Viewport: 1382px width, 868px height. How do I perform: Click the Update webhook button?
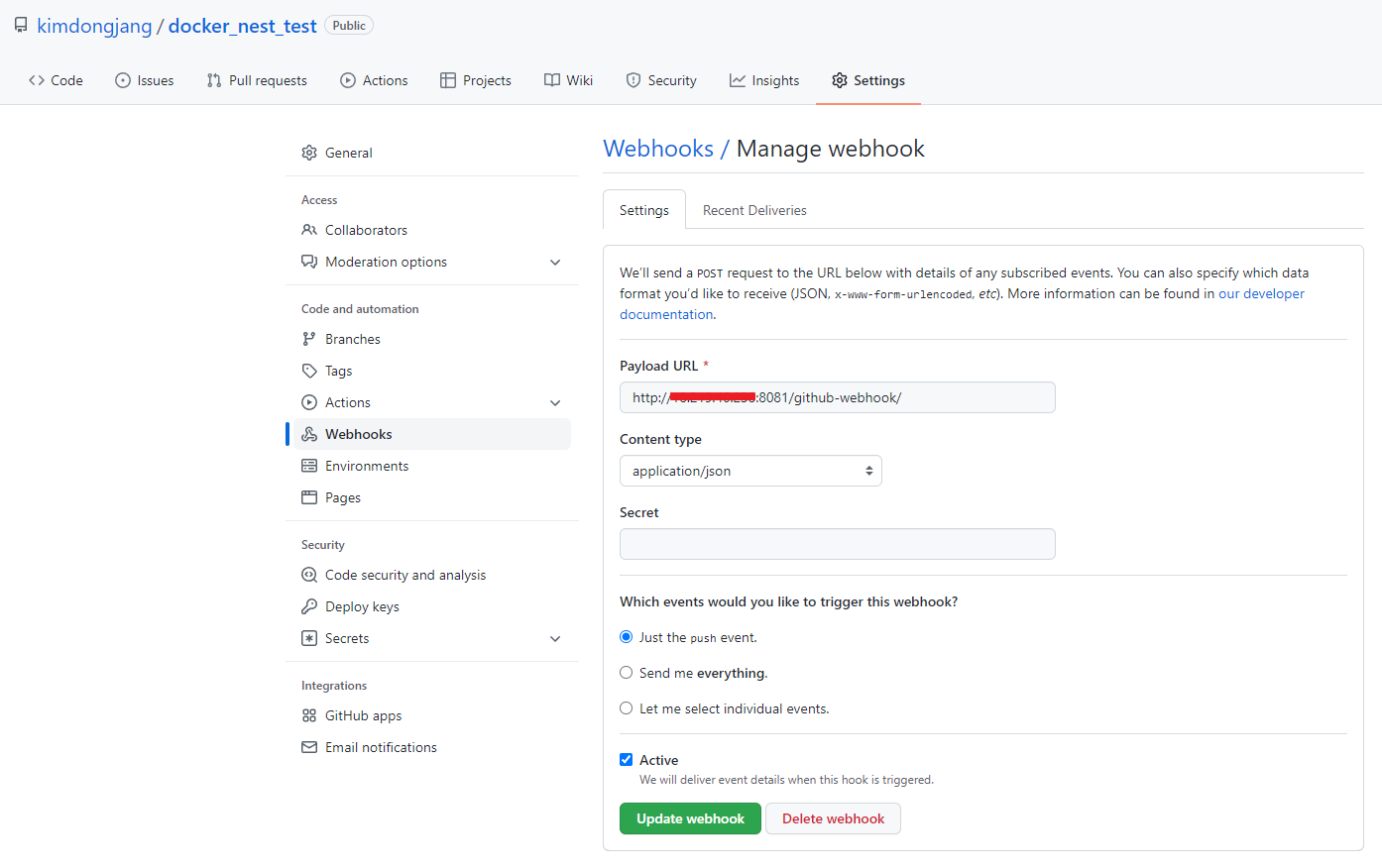690,818
